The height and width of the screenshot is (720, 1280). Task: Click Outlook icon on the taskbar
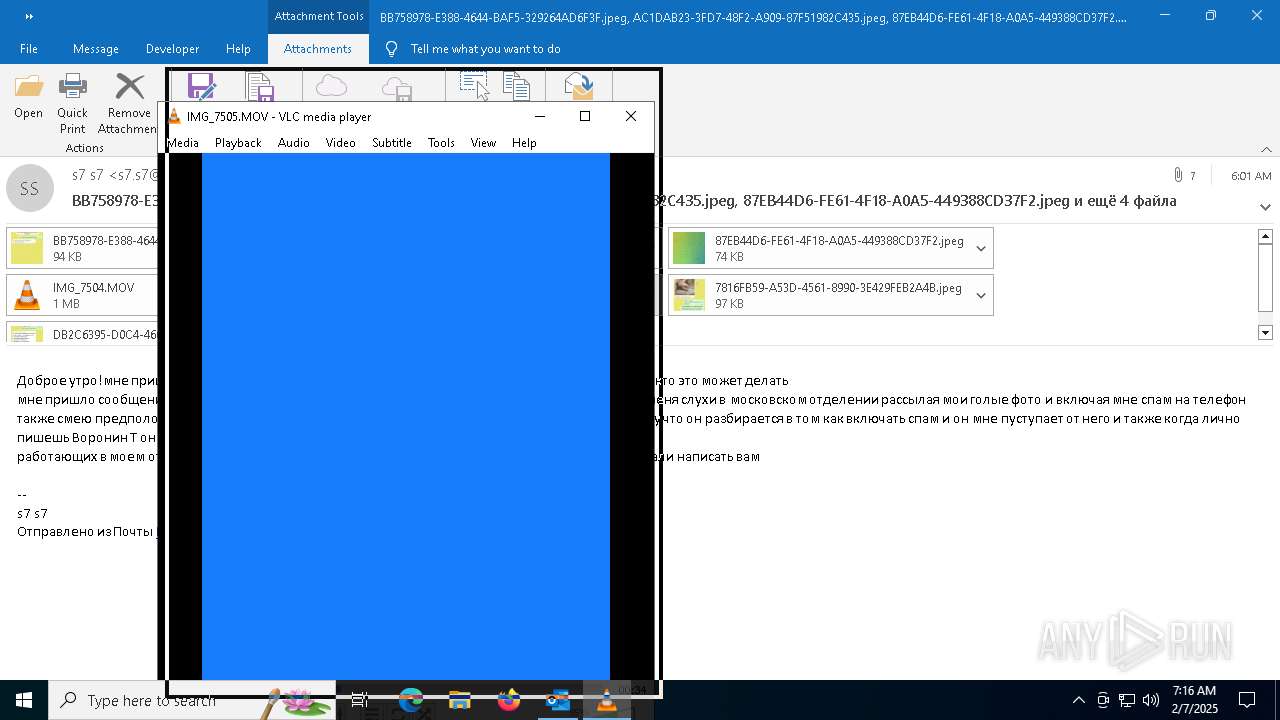pyautogui.click(x=558, y=700)
